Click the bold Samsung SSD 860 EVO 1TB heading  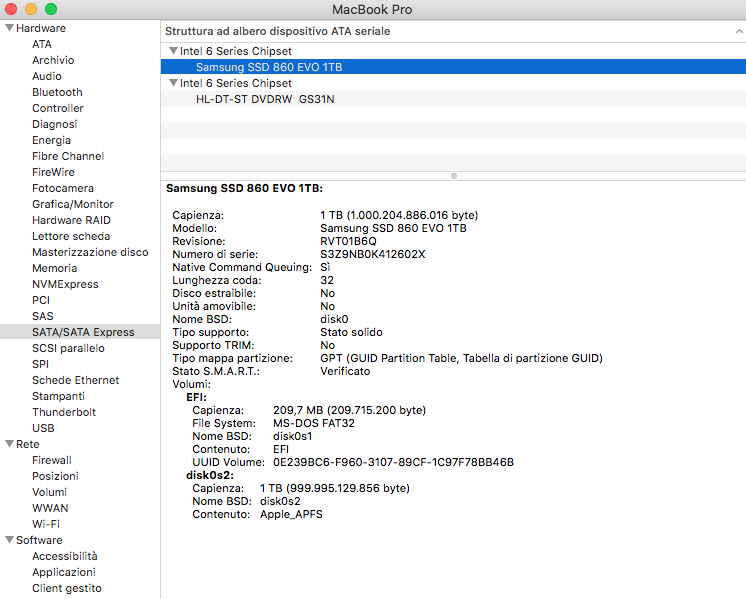click(244, 188)
